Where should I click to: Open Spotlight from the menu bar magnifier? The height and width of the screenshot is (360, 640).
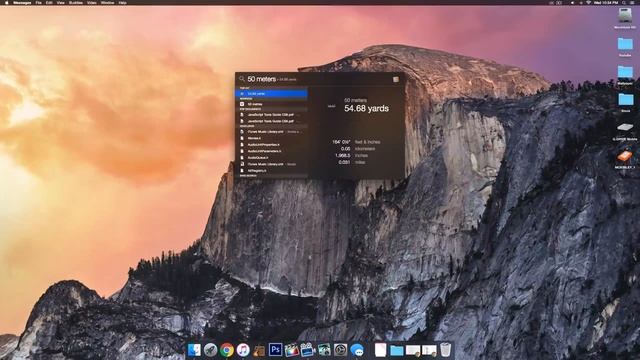pos(624,2)
